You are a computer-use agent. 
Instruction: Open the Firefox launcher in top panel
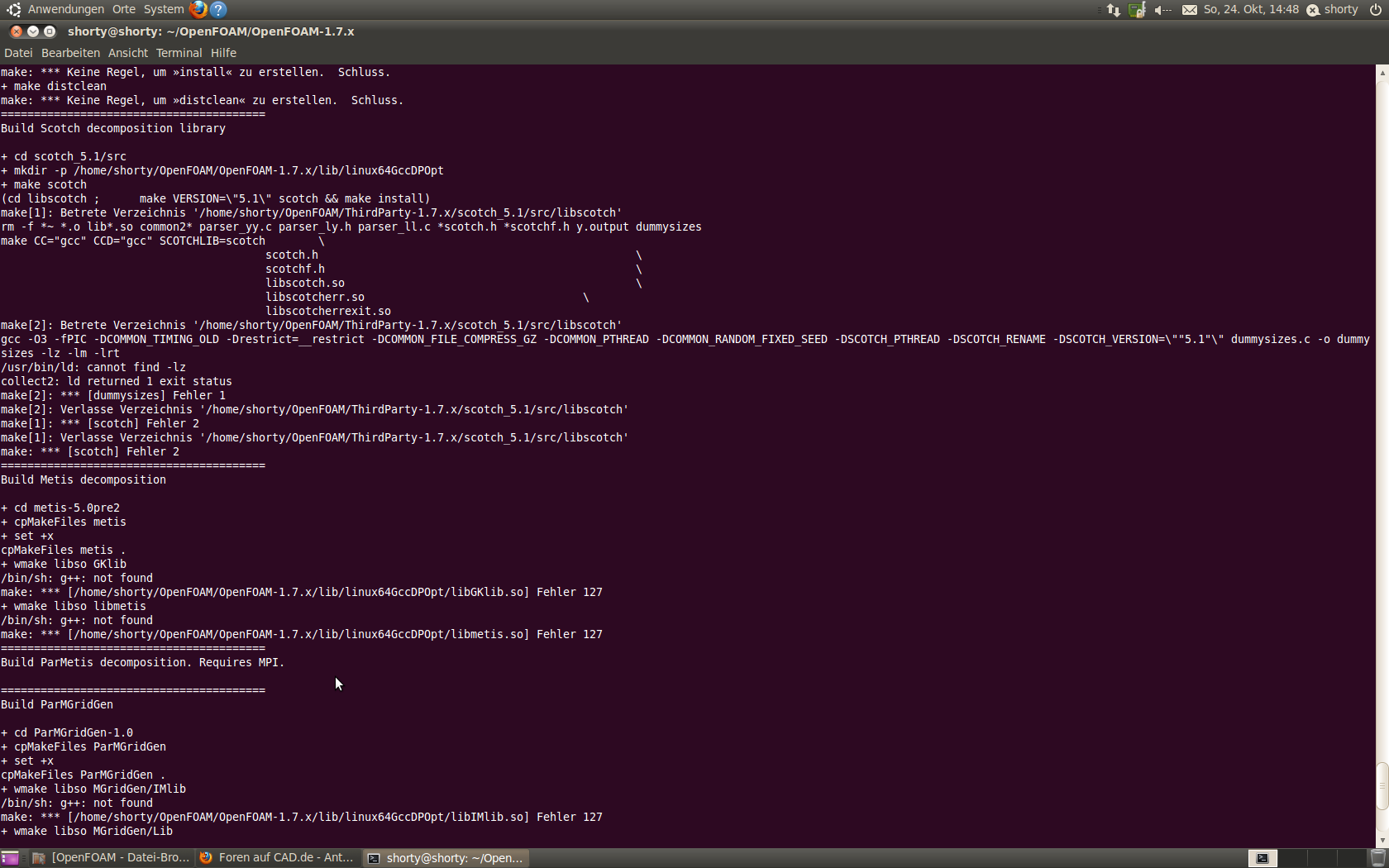tap(198, 9)
